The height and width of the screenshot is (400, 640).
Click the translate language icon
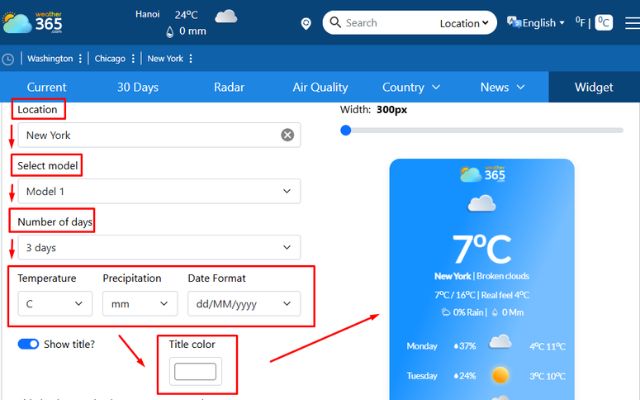513,22
